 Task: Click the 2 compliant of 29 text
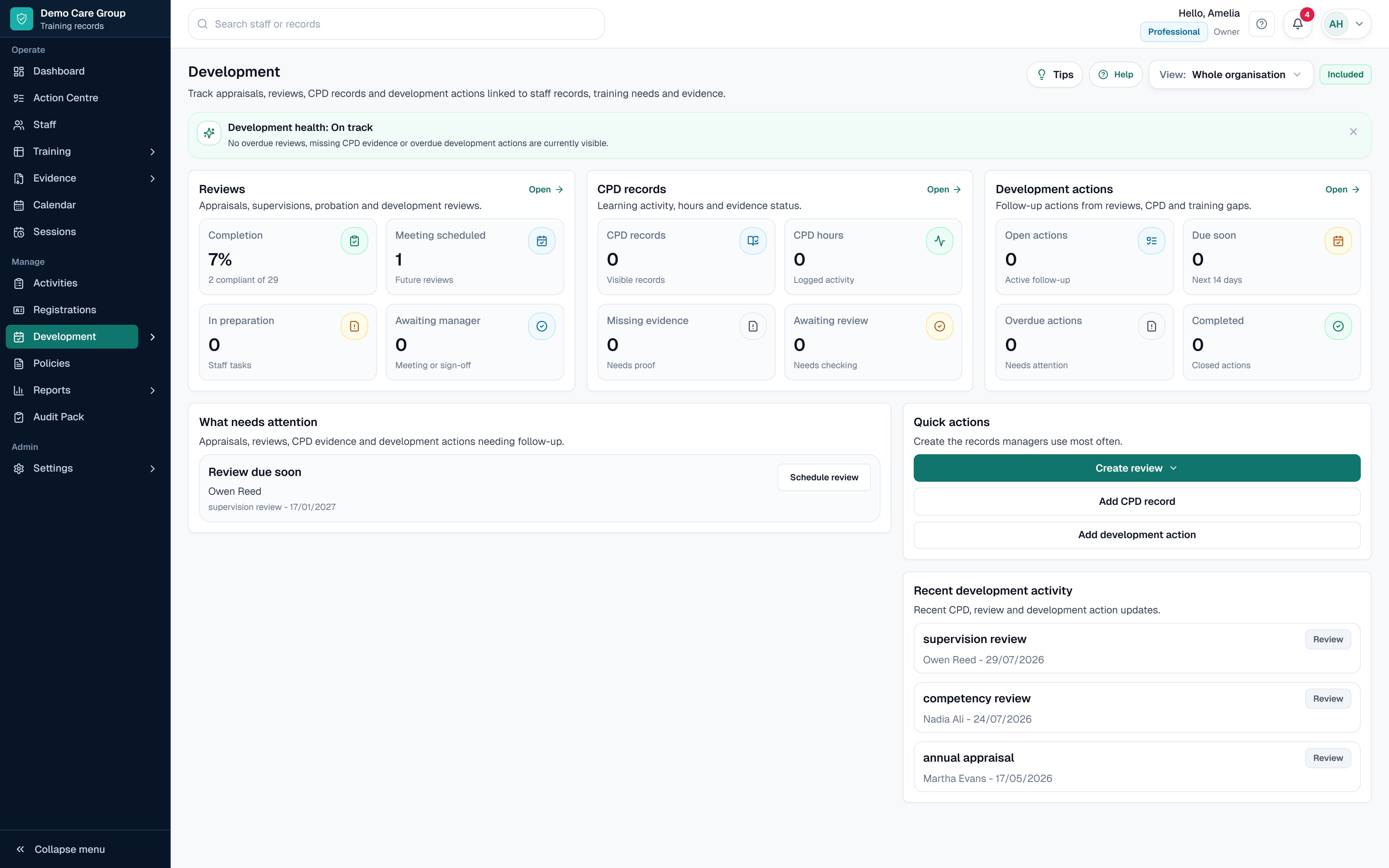click(243, 280)
